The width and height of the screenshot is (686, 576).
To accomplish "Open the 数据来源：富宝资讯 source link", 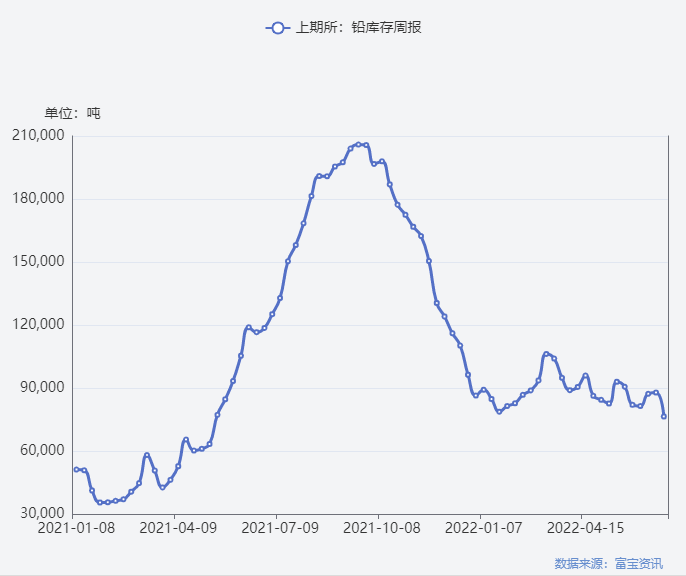I will point(609,563).
